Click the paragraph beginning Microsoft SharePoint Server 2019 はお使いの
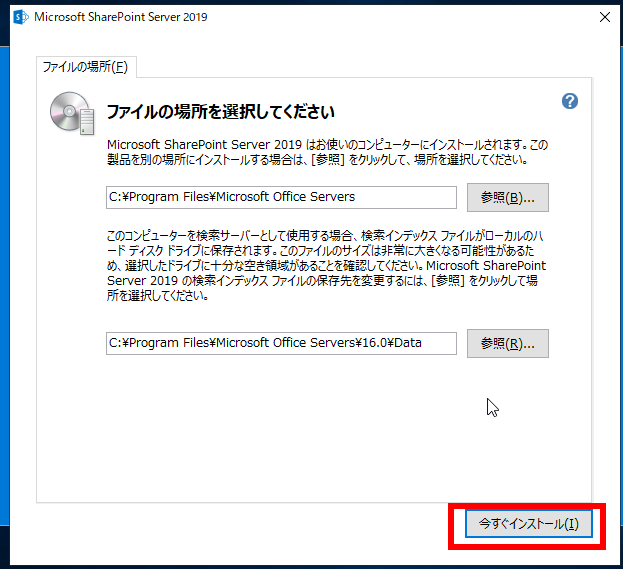Image resolution: width=623 pixels, height=569 pixels. click(x=327, y=152)
